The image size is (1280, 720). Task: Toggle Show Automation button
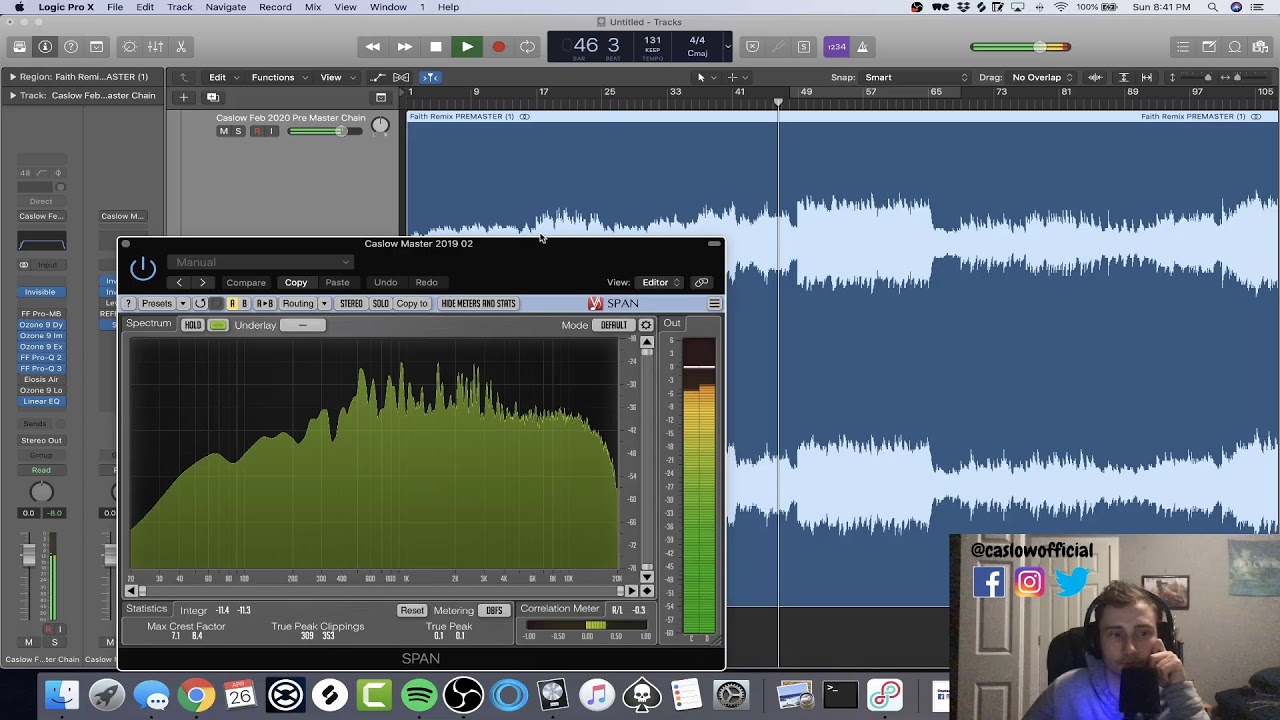[377, 77]
